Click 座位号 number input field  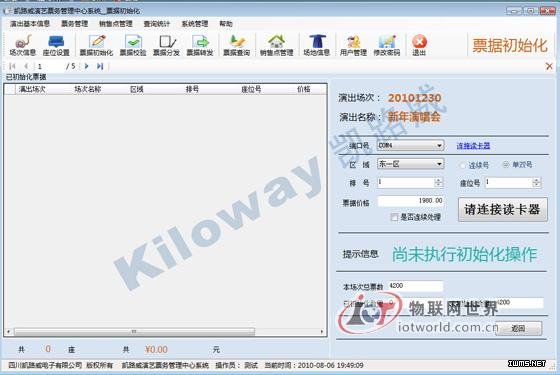pos(509,182)
